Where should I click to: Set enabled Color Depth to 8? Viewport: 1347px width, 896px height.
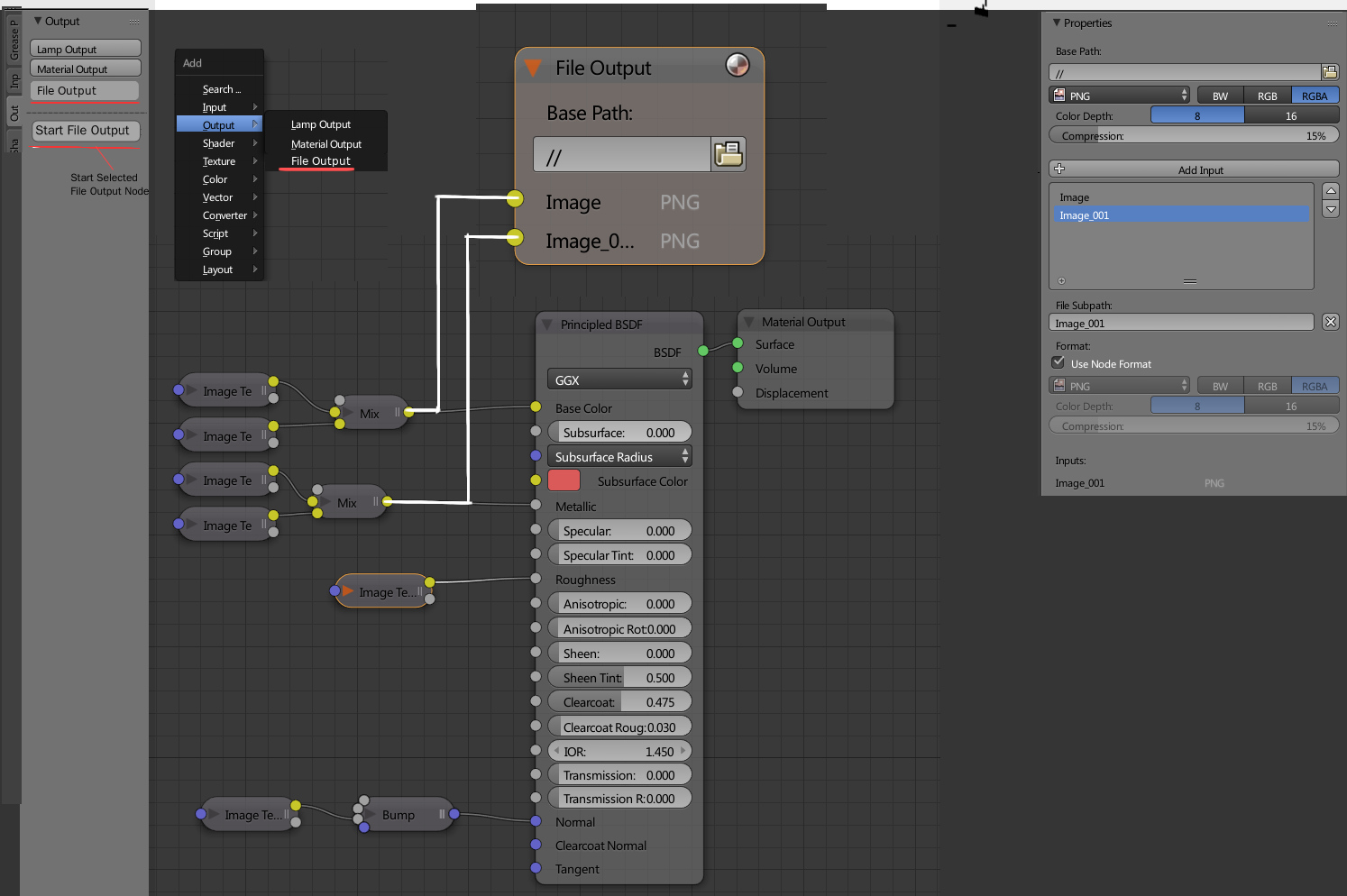click(1197, 115)
